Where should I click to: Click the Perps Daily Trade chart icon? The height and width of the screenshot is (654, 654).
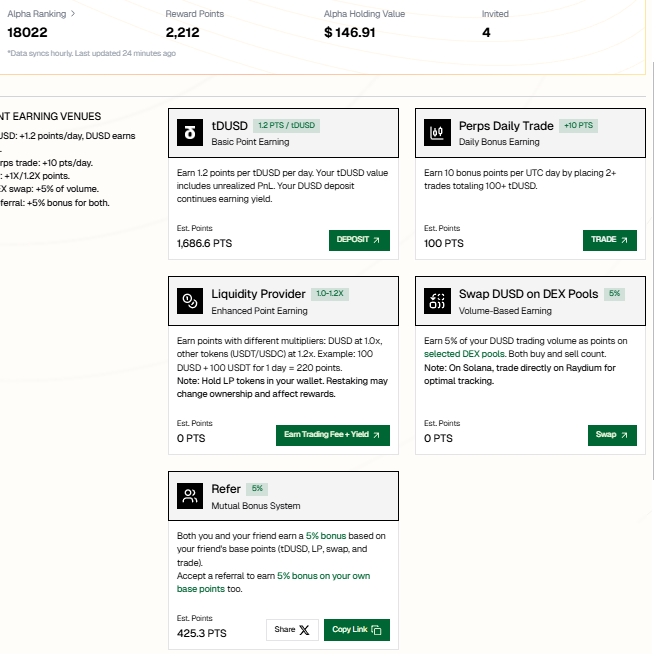(437, 133)
